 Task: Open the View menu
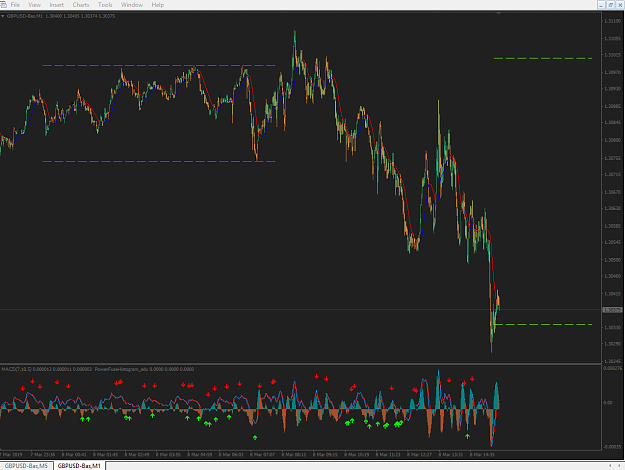pos(35,5)
